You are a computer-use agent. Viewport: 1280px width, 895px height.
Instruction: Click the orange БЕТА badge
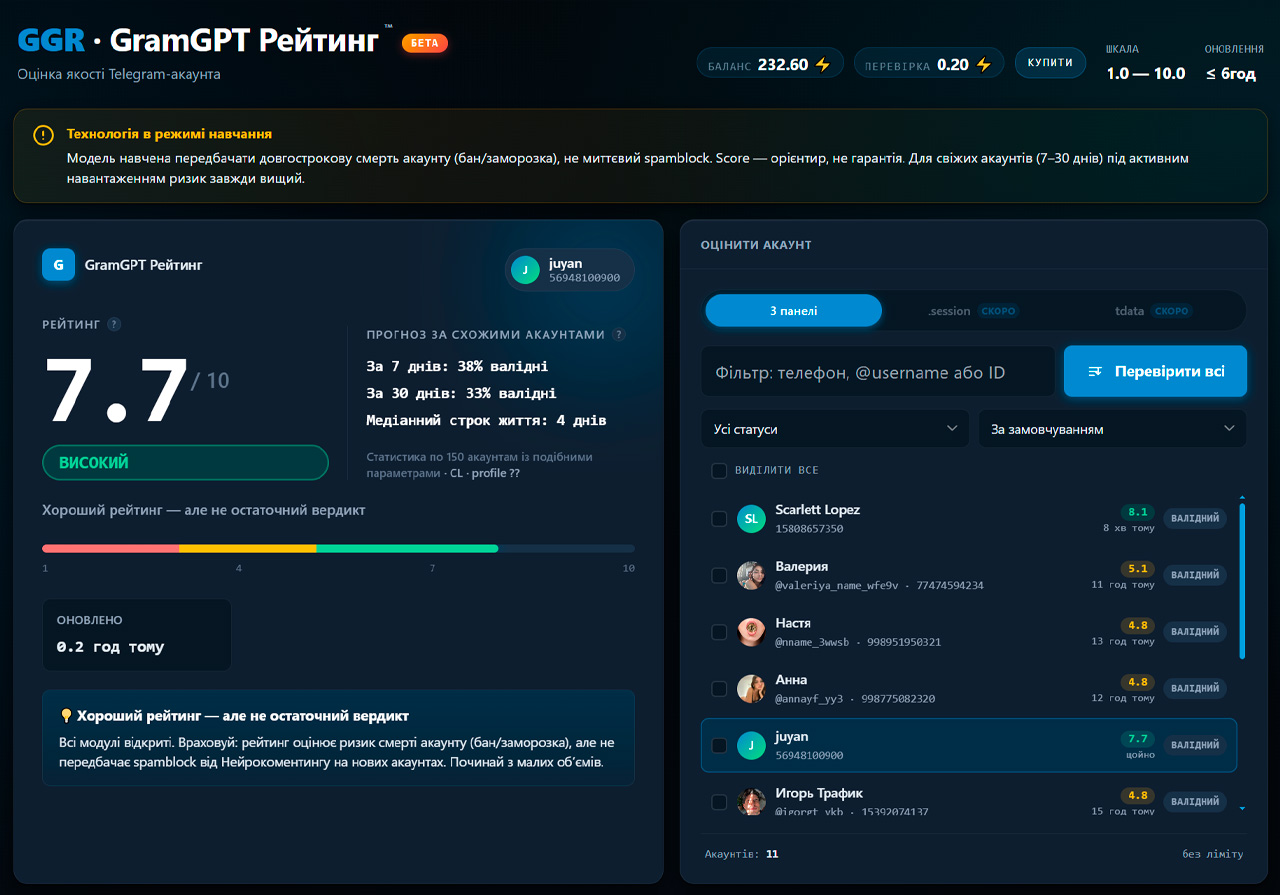pyautogui.click(x=425, y=43)
